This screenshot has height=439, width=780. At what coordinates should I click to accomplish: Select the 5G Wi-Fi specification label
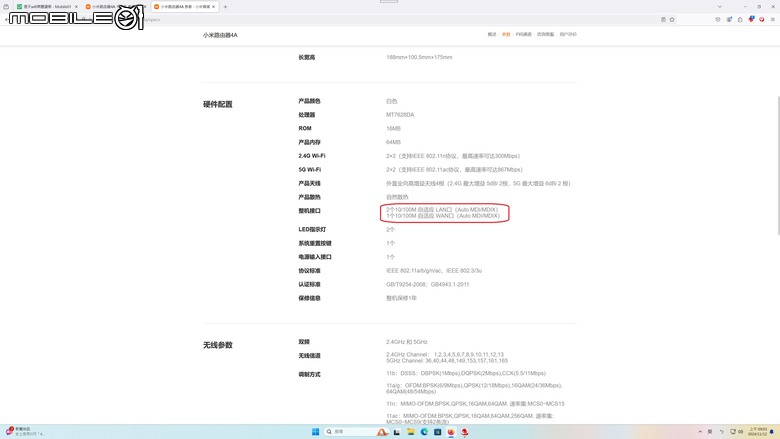coord(309,170)
